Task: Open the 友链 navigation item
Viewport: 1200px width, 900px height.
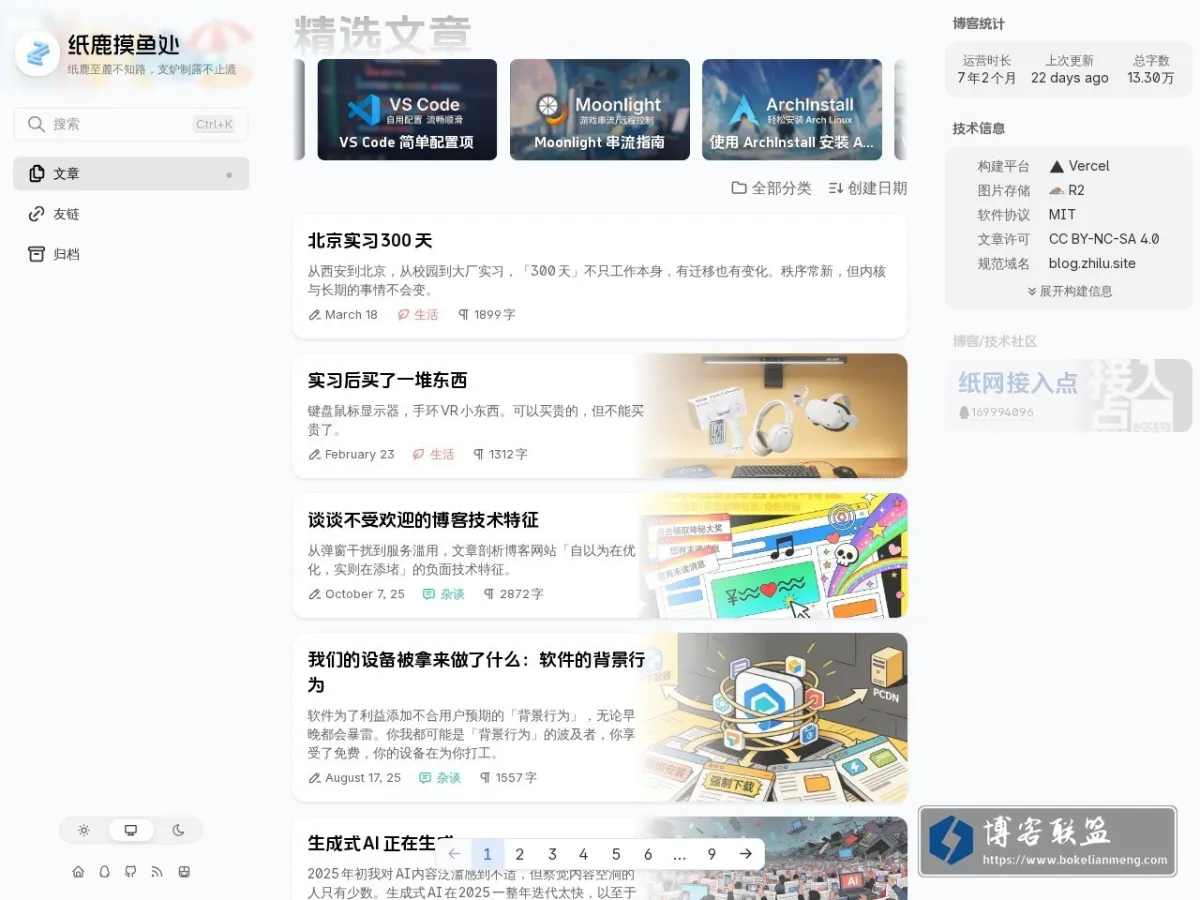Action: 131,214
